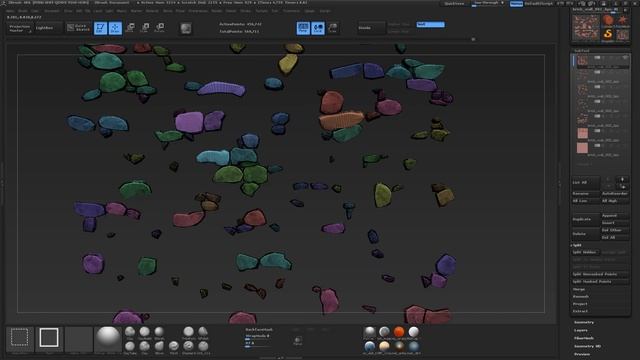The image size is (640, 360).
Task: Activate Quick Sketch mode
Action: point(78,28)
